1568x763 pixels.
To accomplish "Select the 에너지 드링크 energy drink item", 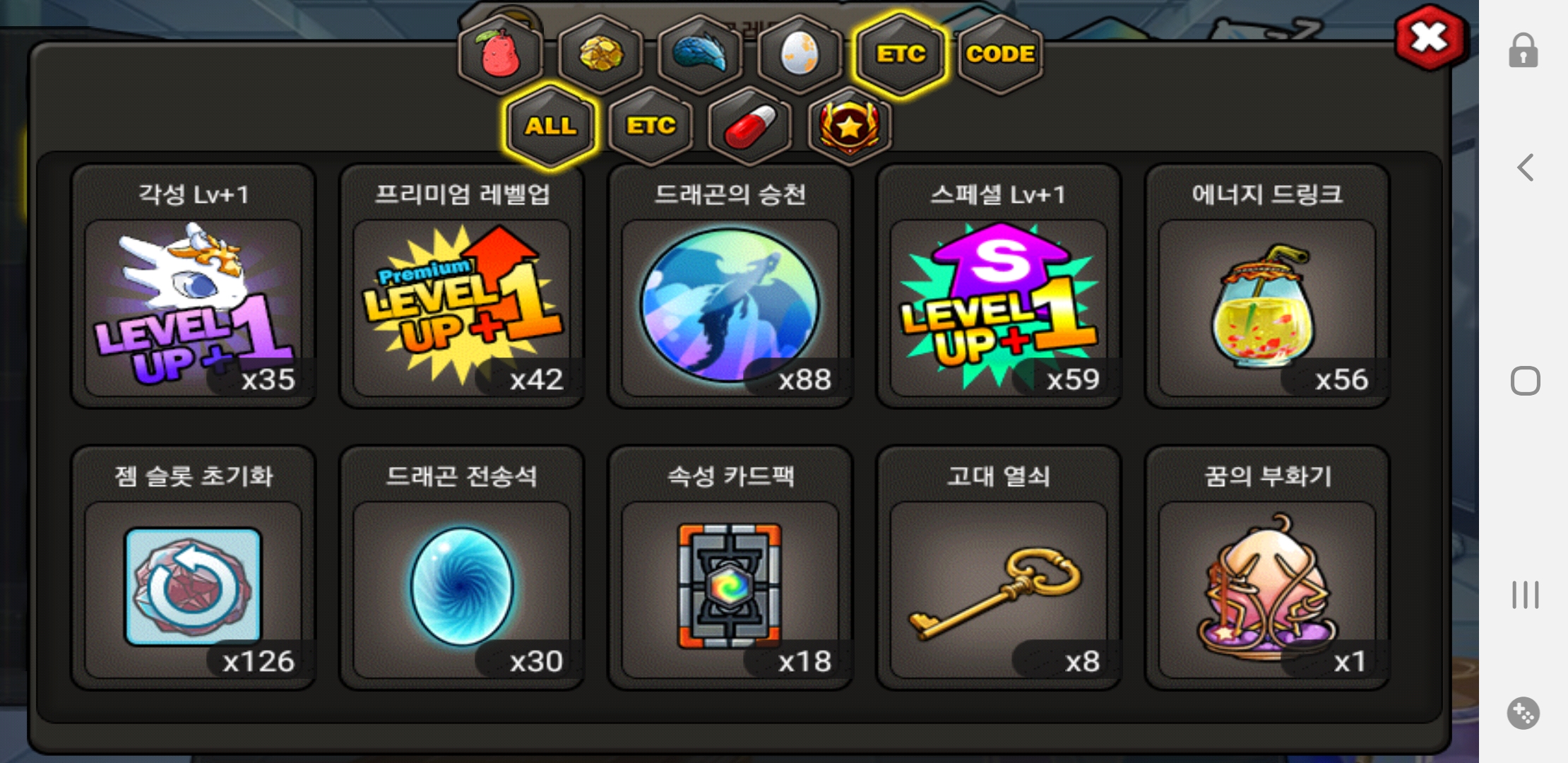I will [x=1267, y=286].
